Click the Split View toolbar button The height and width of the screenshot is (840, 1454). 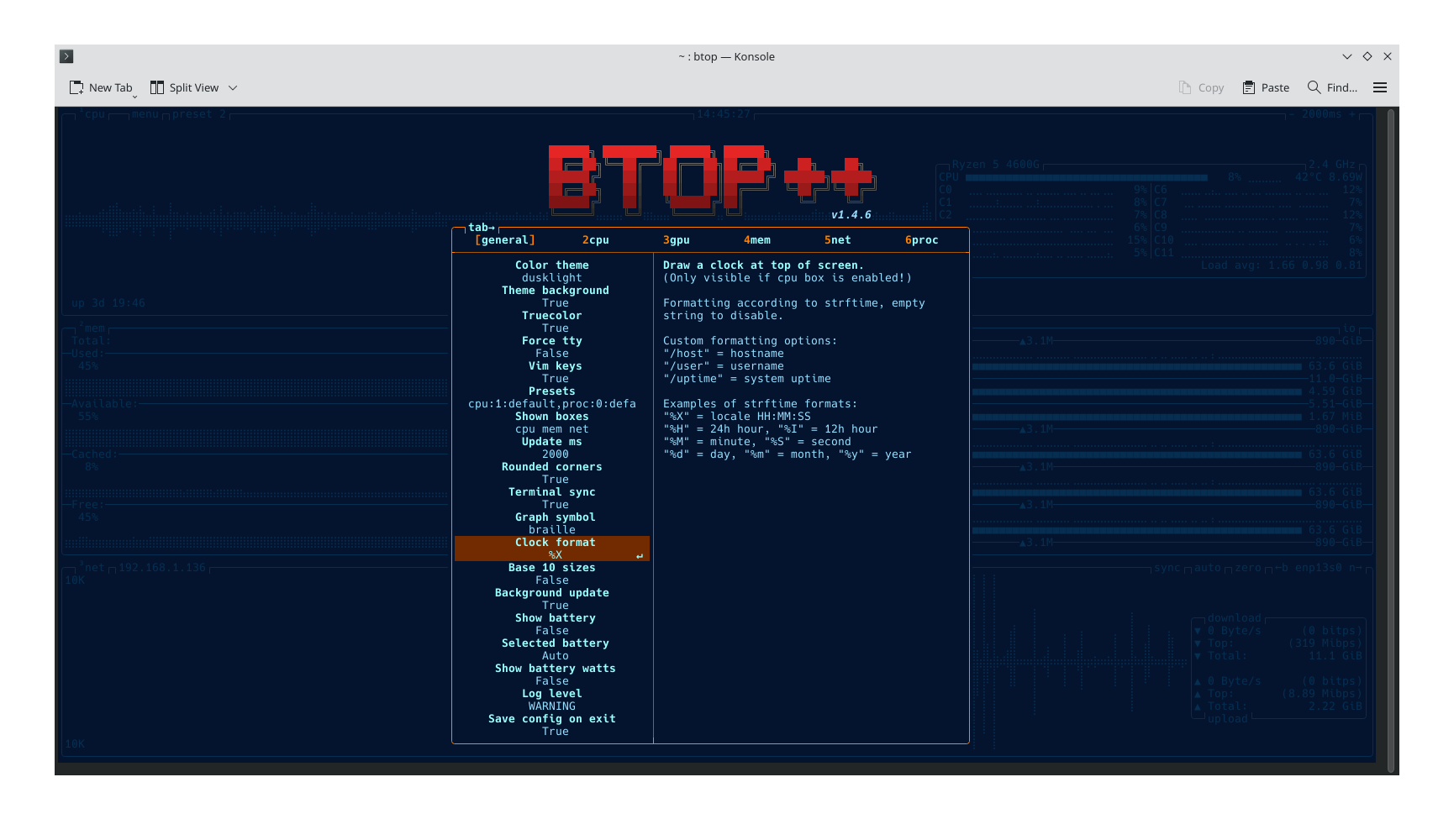pos(184,87)
